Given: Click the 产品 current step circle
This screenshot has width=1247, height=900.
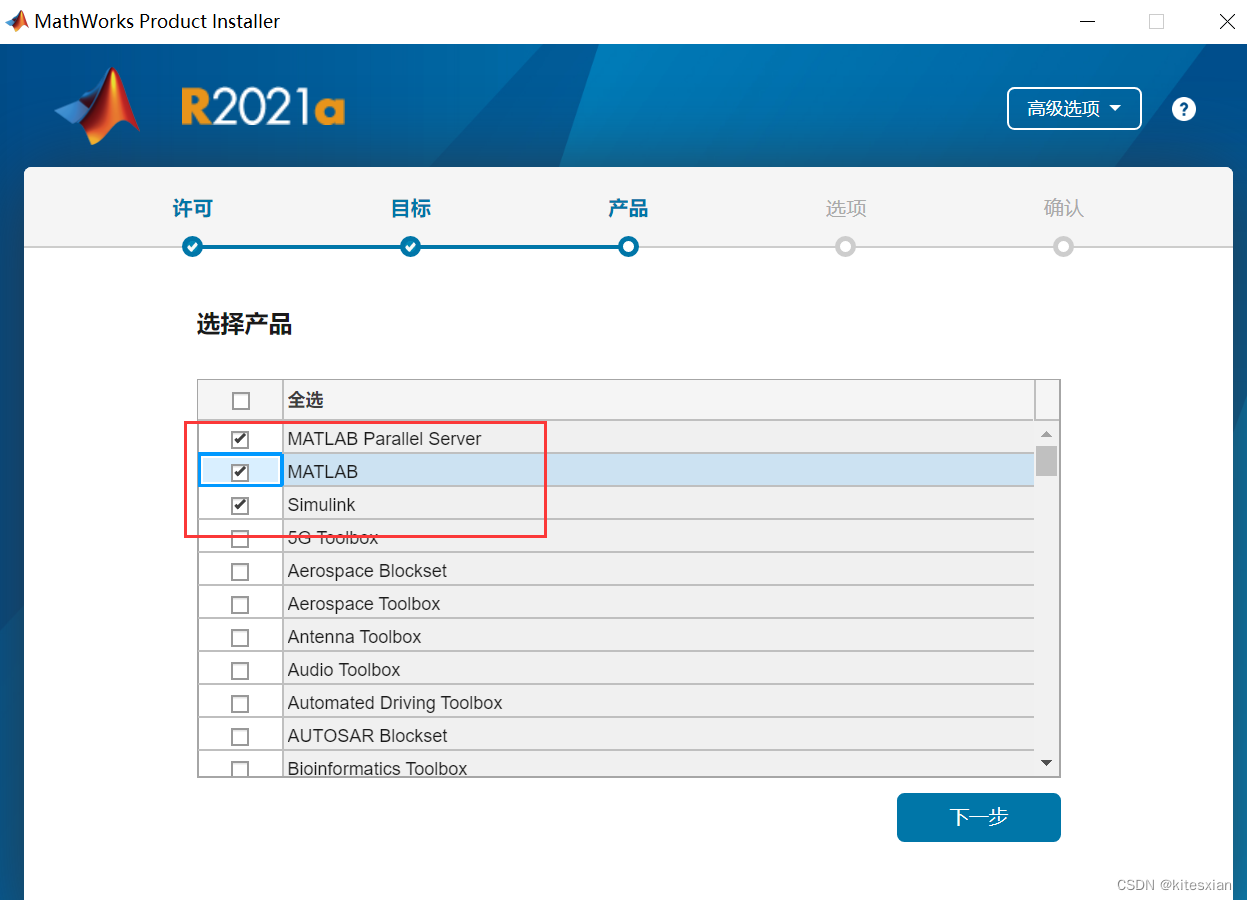Looking at the screenshot, I should (x=628, y=246).
